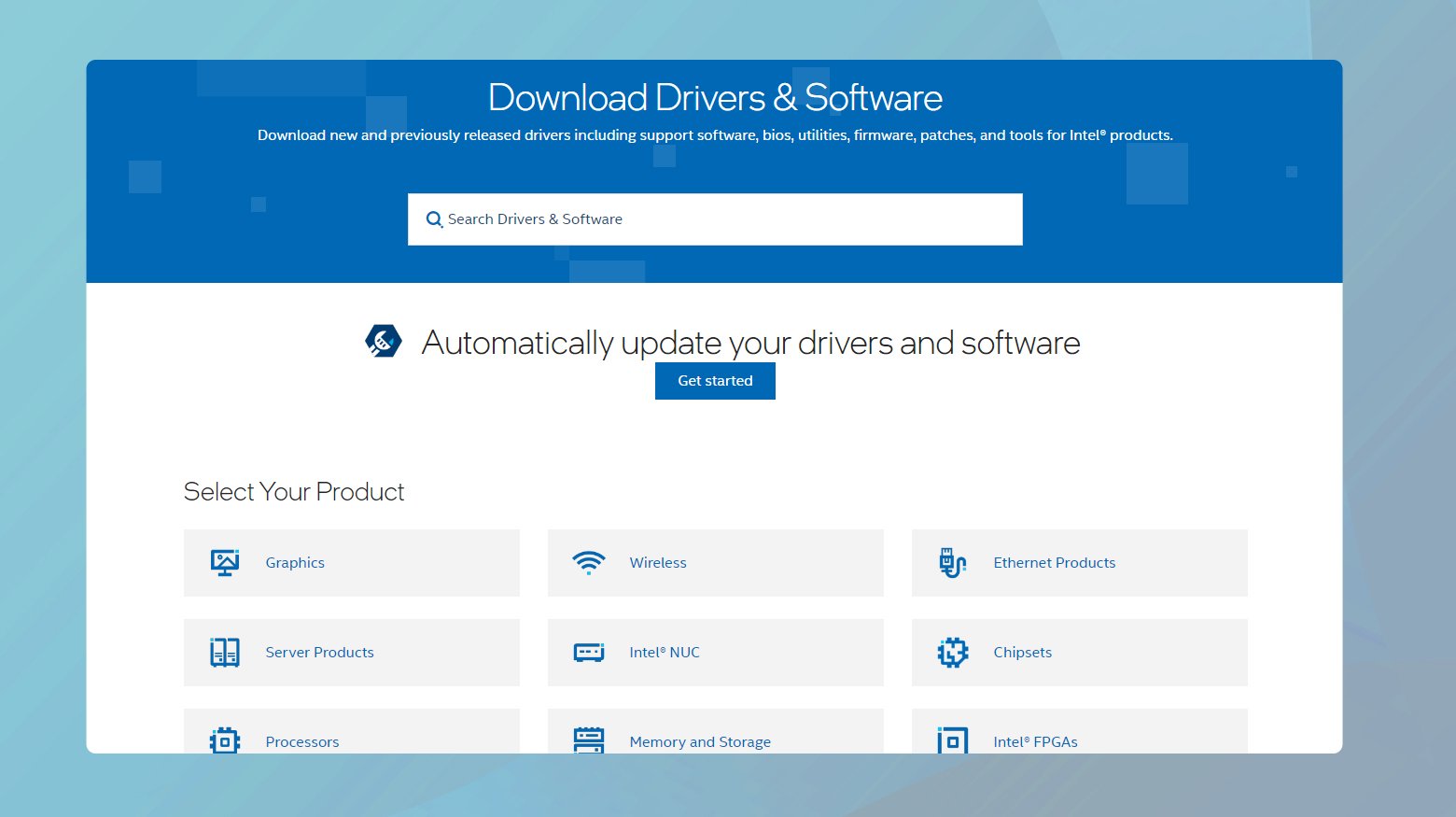Select the Graphics monitor icon

click(224, 562)
